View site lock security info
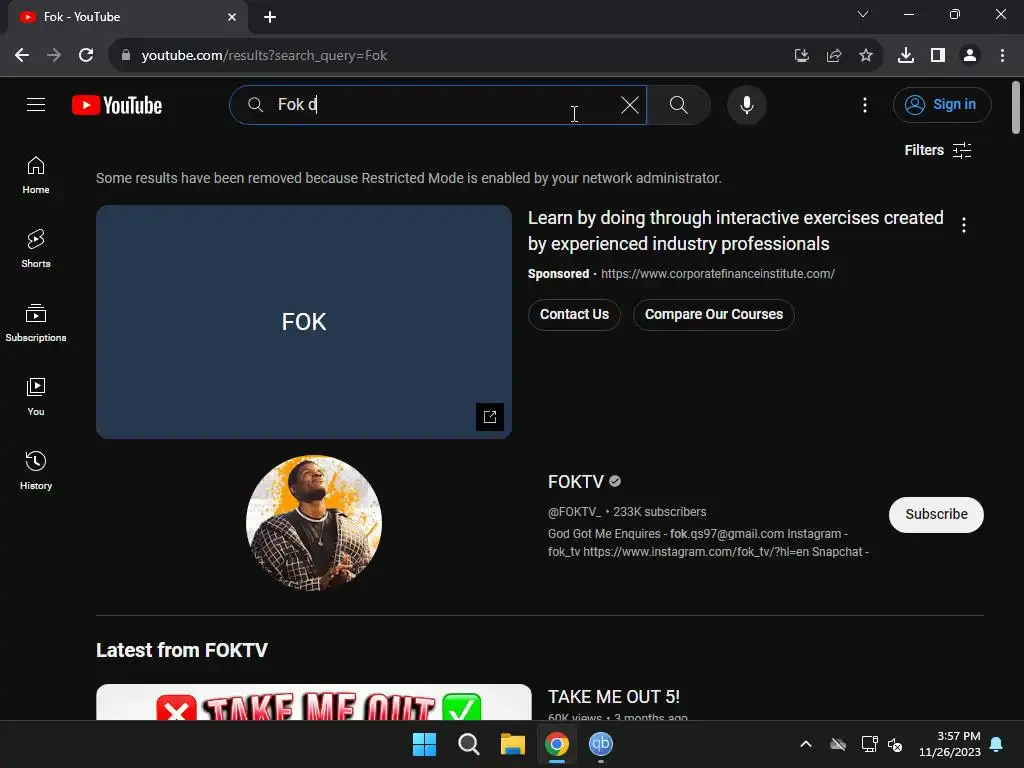This screenshot has height=768, width=1024. (x=125, y=56)
